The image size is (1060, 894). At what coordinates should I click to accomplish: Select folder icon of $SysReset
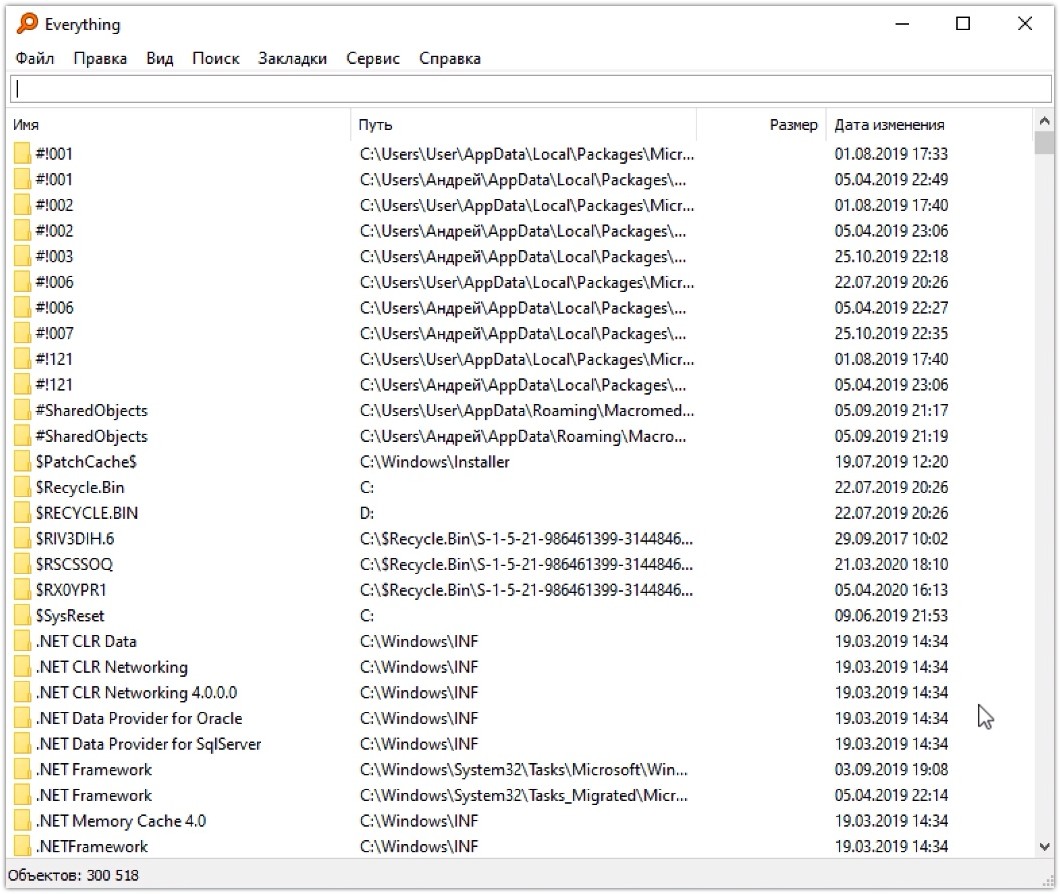[x=22, y=616]
